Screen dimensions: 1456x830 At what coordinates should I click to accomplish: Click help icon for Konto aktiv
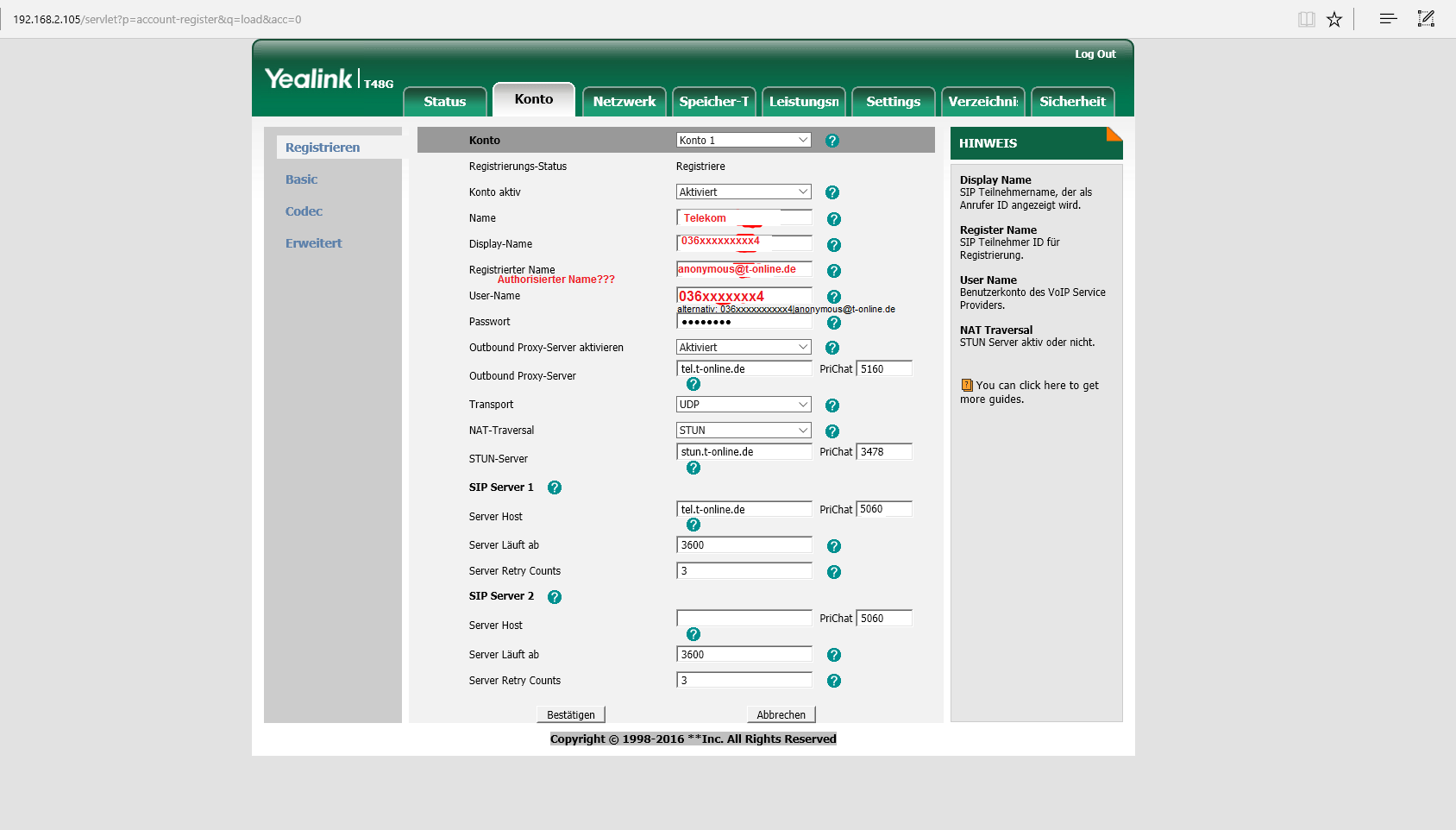click(832, 192)
